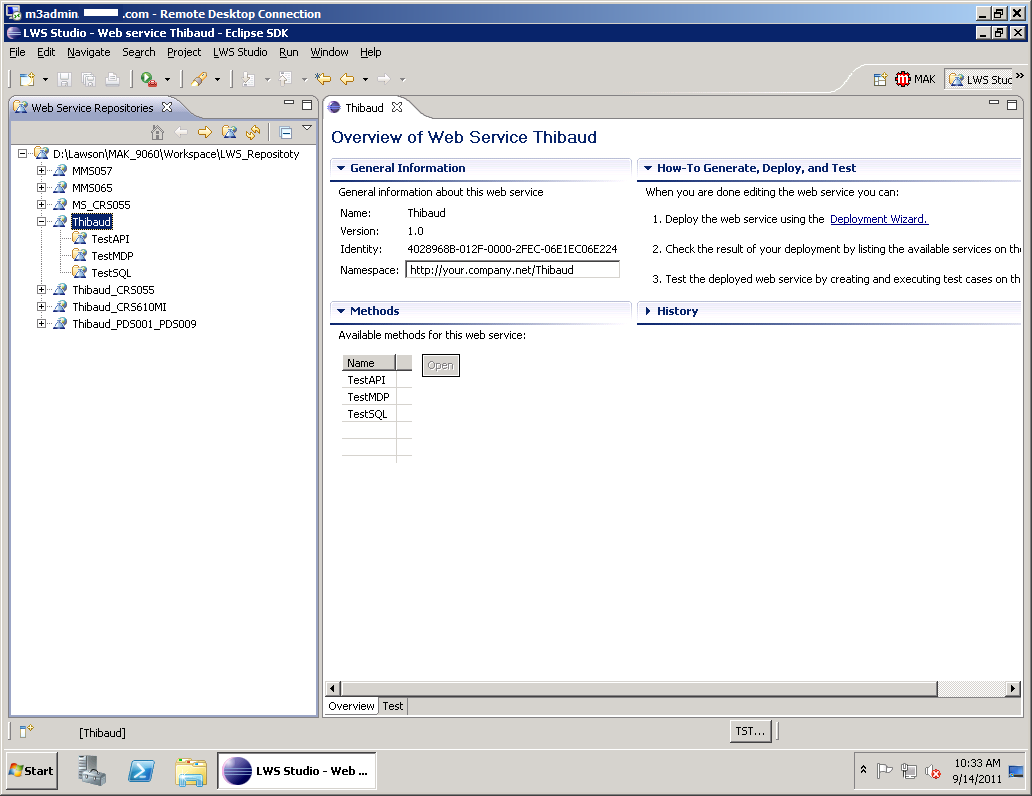The width and height of the screenshot is (1032, 796).
Task: Expand the Thibaud_CRS610MI repository node
Action: pos(42,307)
